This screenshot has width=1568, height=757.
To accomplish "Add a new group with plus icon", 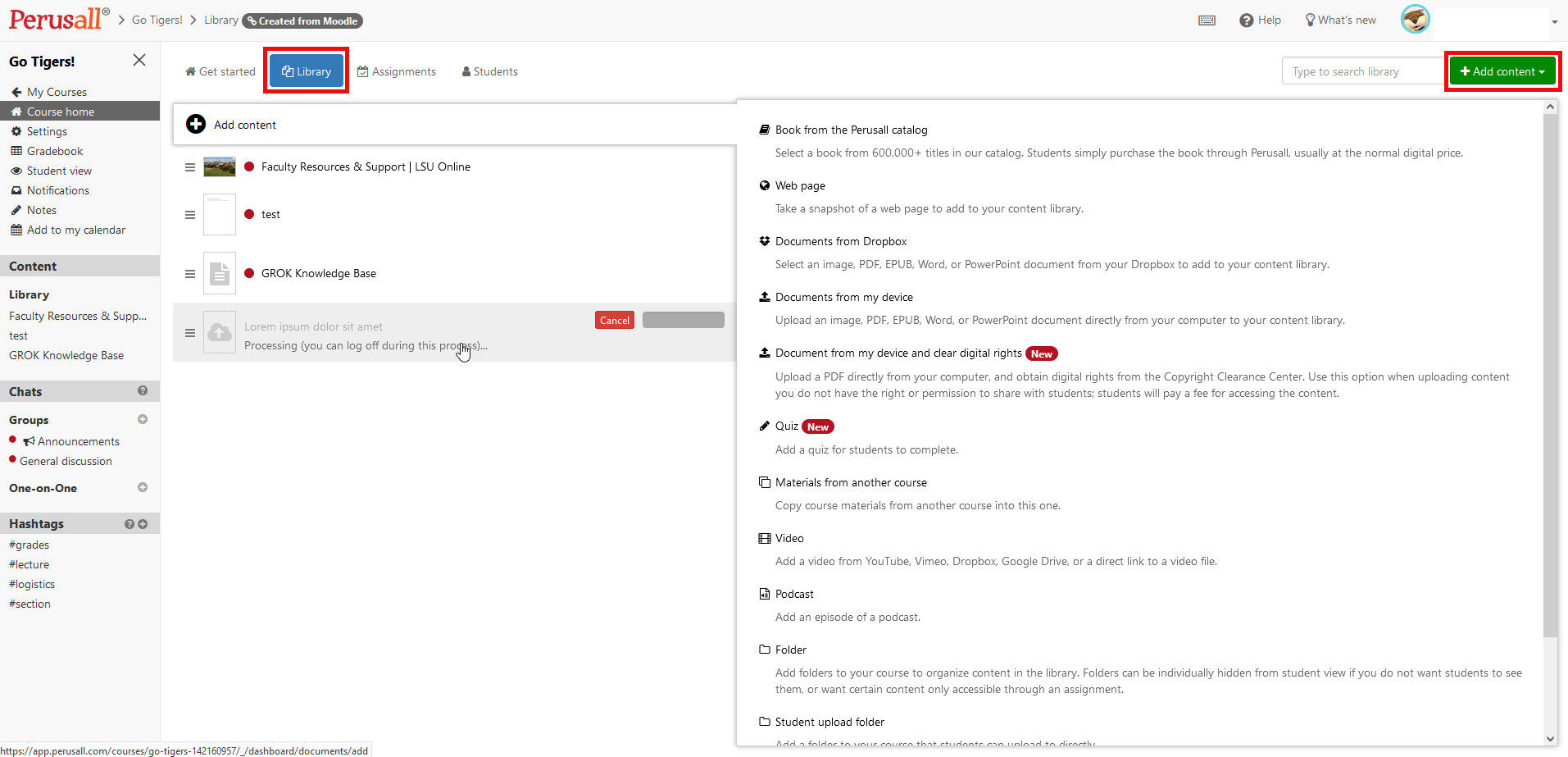I will tap(143, 419).
